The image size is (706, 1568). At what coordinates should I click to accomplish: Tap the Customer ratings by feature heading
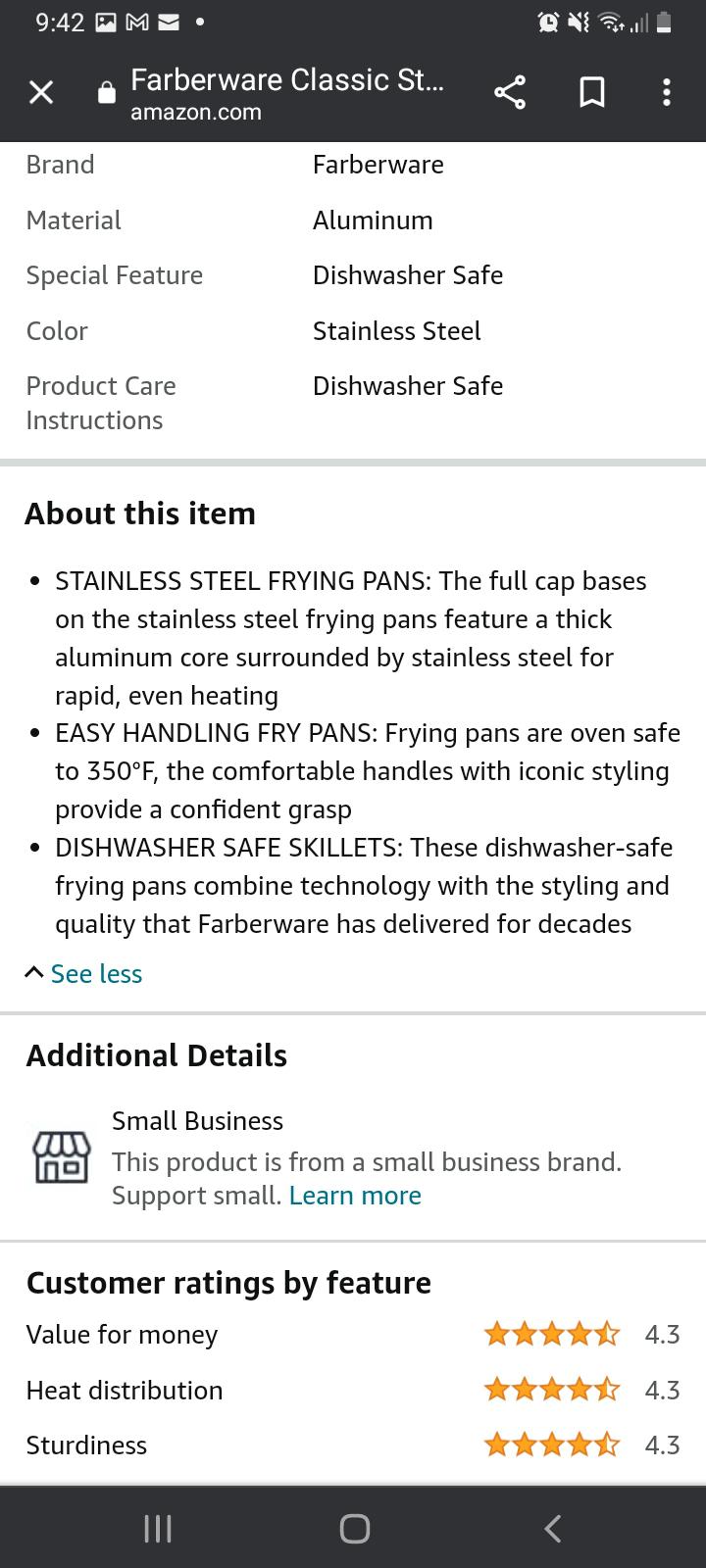228,1283
